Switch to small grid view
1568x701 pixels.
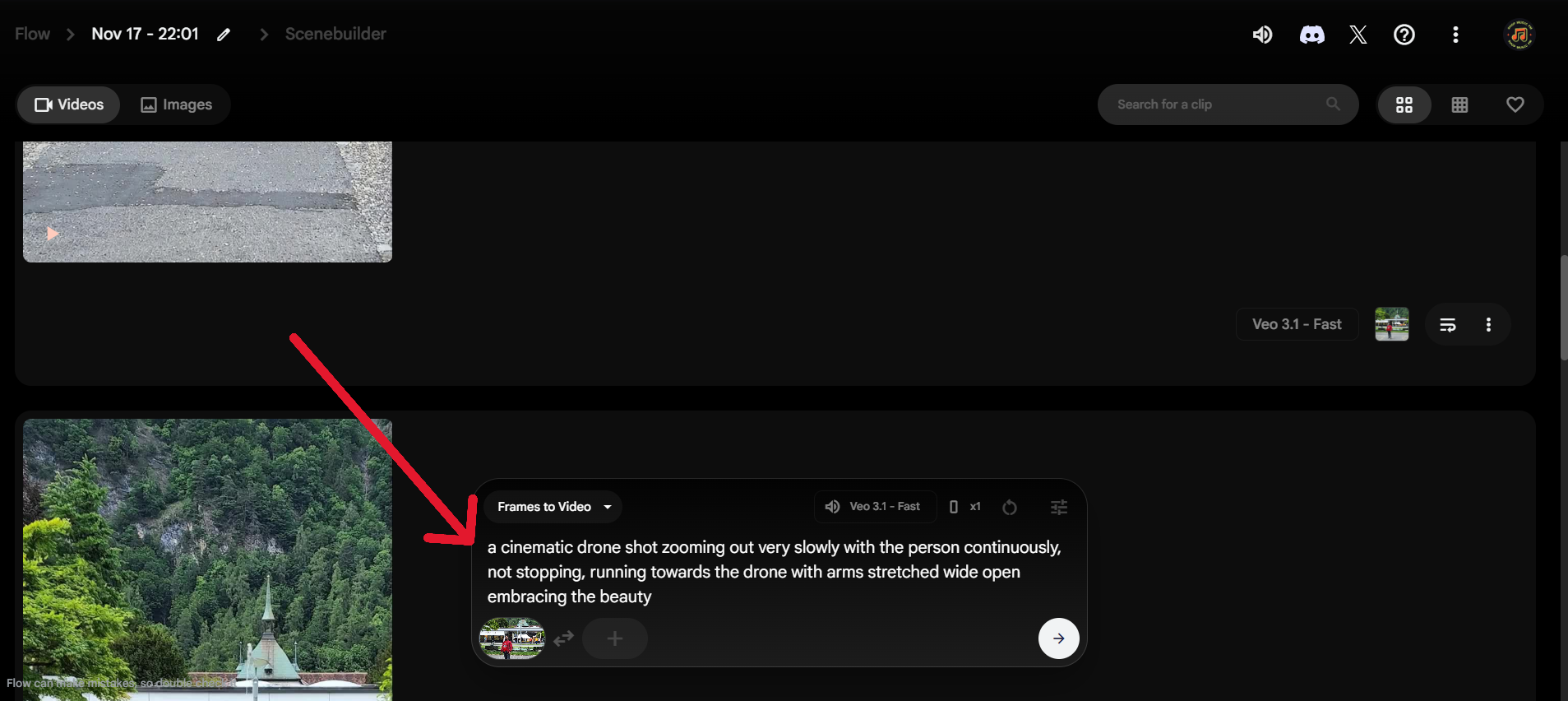1459,104
